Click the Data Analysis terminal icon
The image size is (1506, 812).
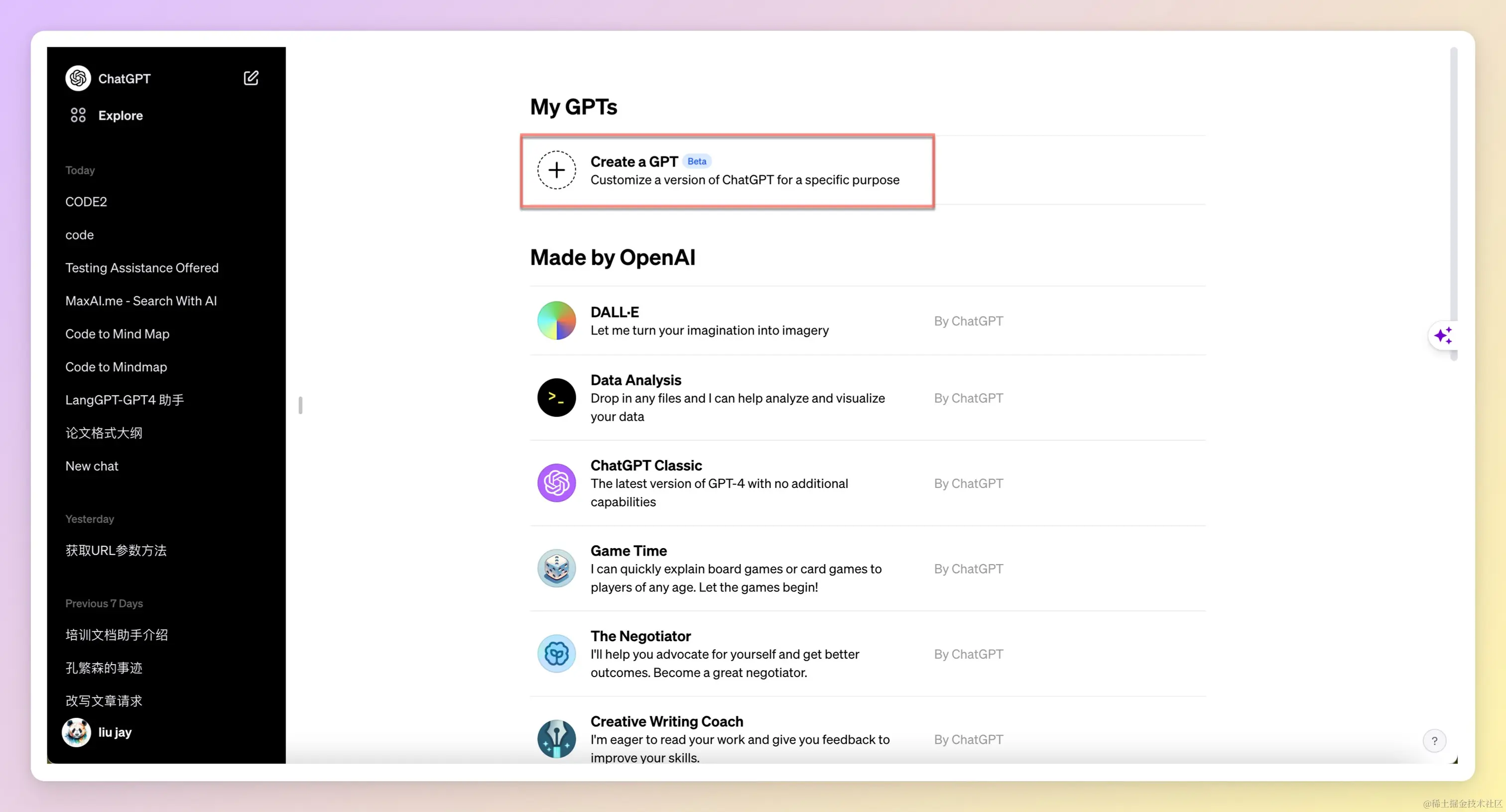pyautogui.click(x=556, y=397)
